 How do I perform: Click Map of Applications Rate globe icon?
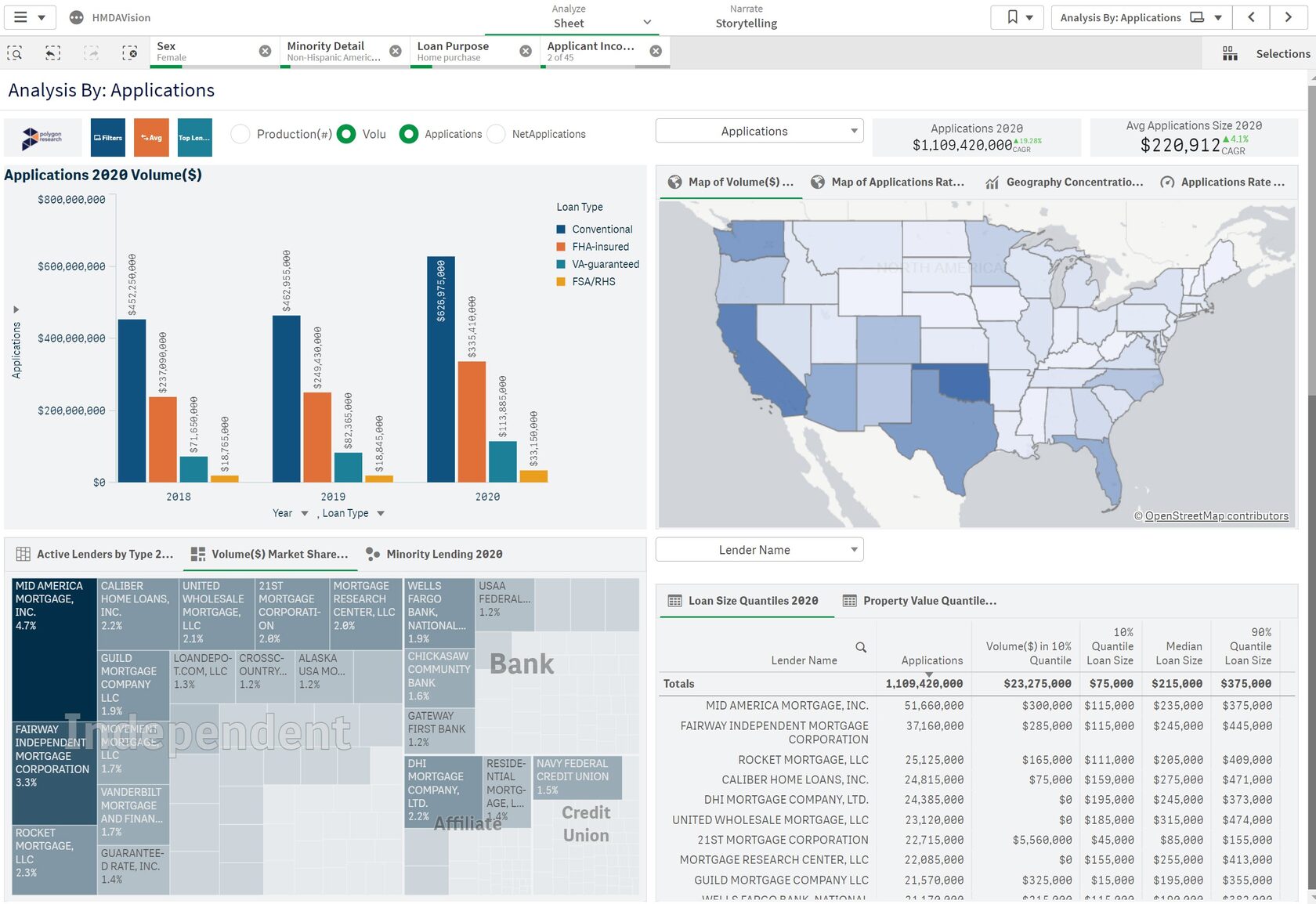(818, 182)
